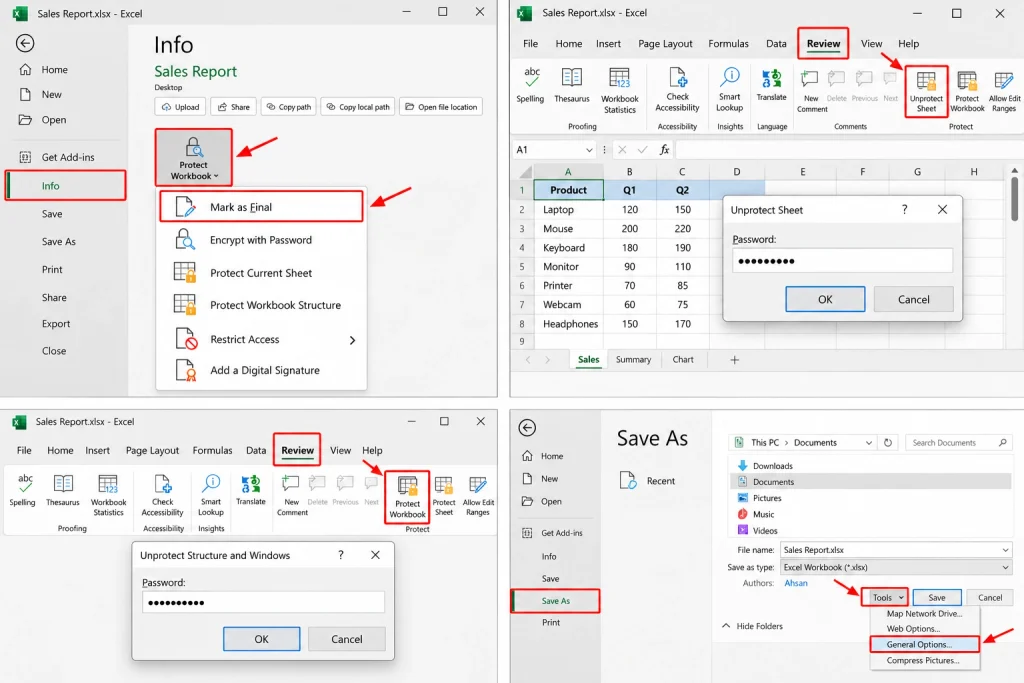Screen dimensions: 1024x683
Task: Switch to the Chart sheet tab
Action: coord(683,360)
